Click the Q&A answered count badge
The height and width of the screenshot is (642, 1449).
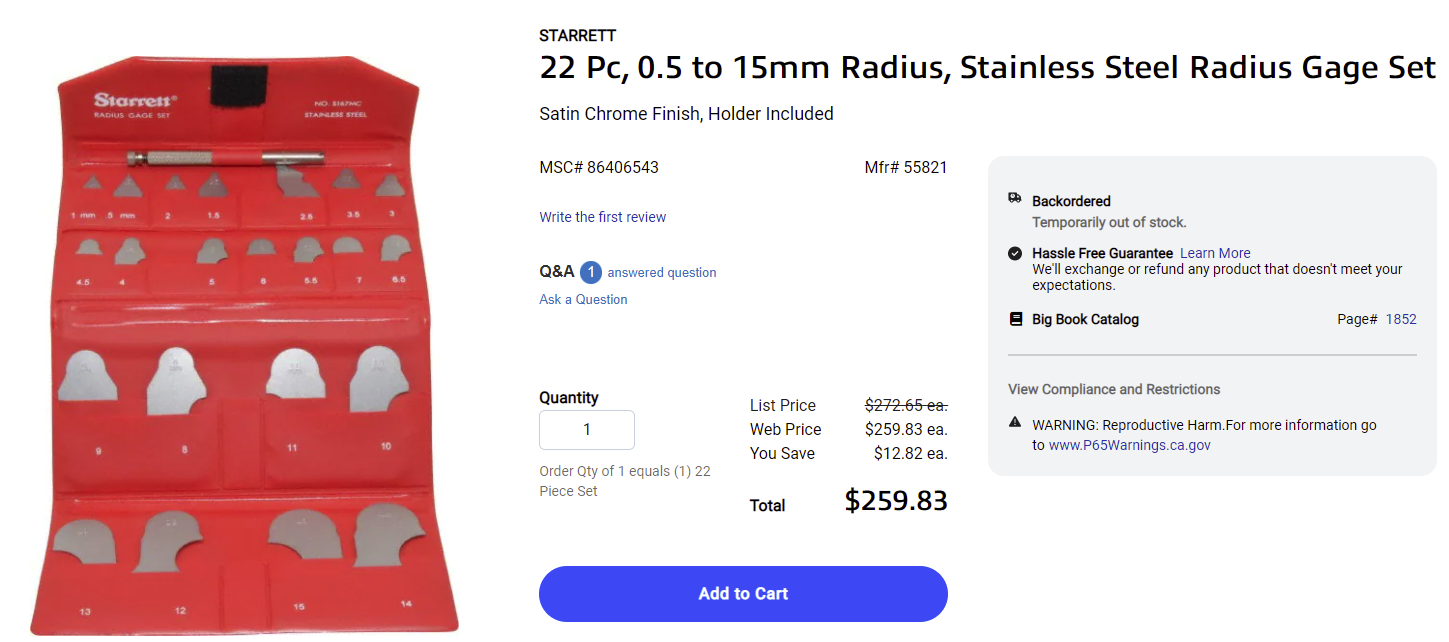tap(591, 272)
